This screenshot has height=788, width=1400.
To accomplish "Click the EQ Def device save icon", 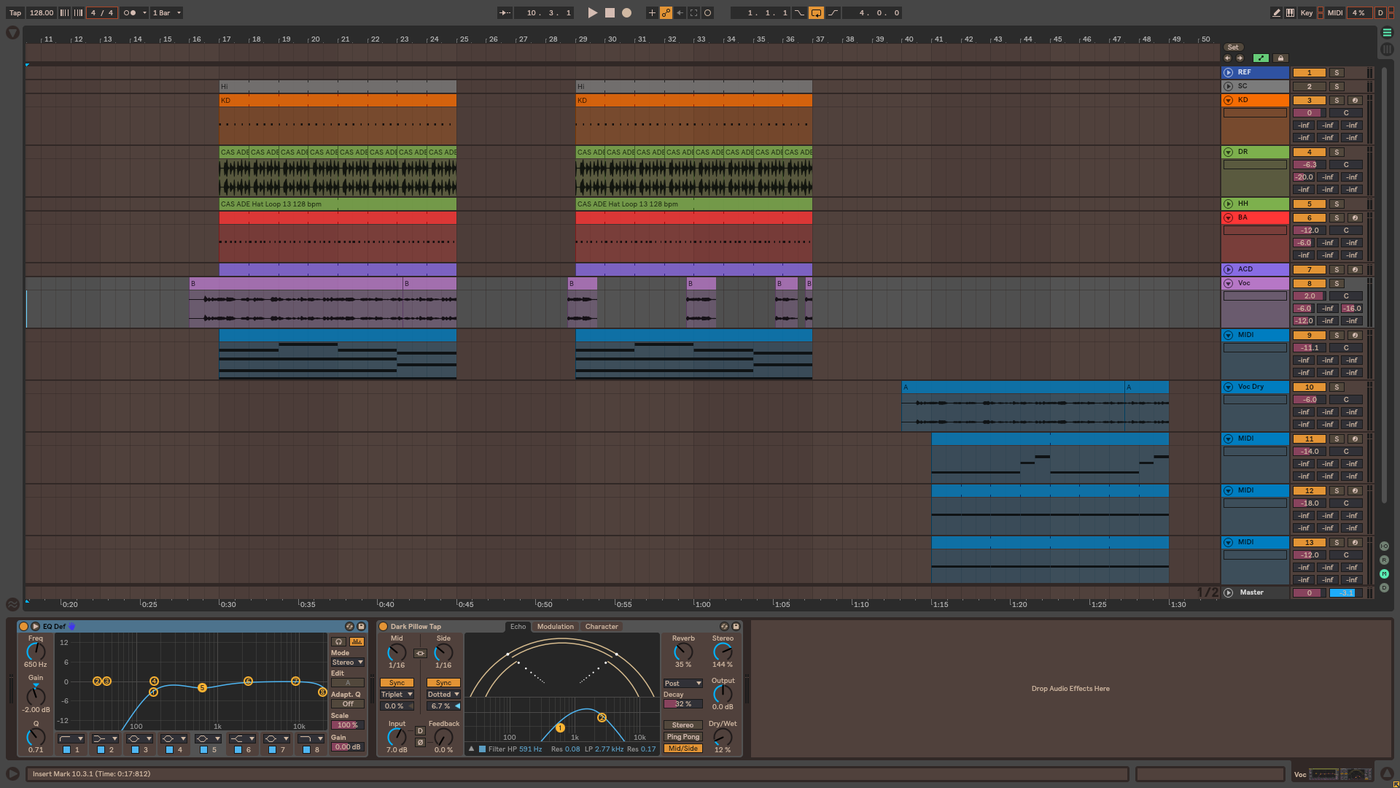I will click(362, 627).
